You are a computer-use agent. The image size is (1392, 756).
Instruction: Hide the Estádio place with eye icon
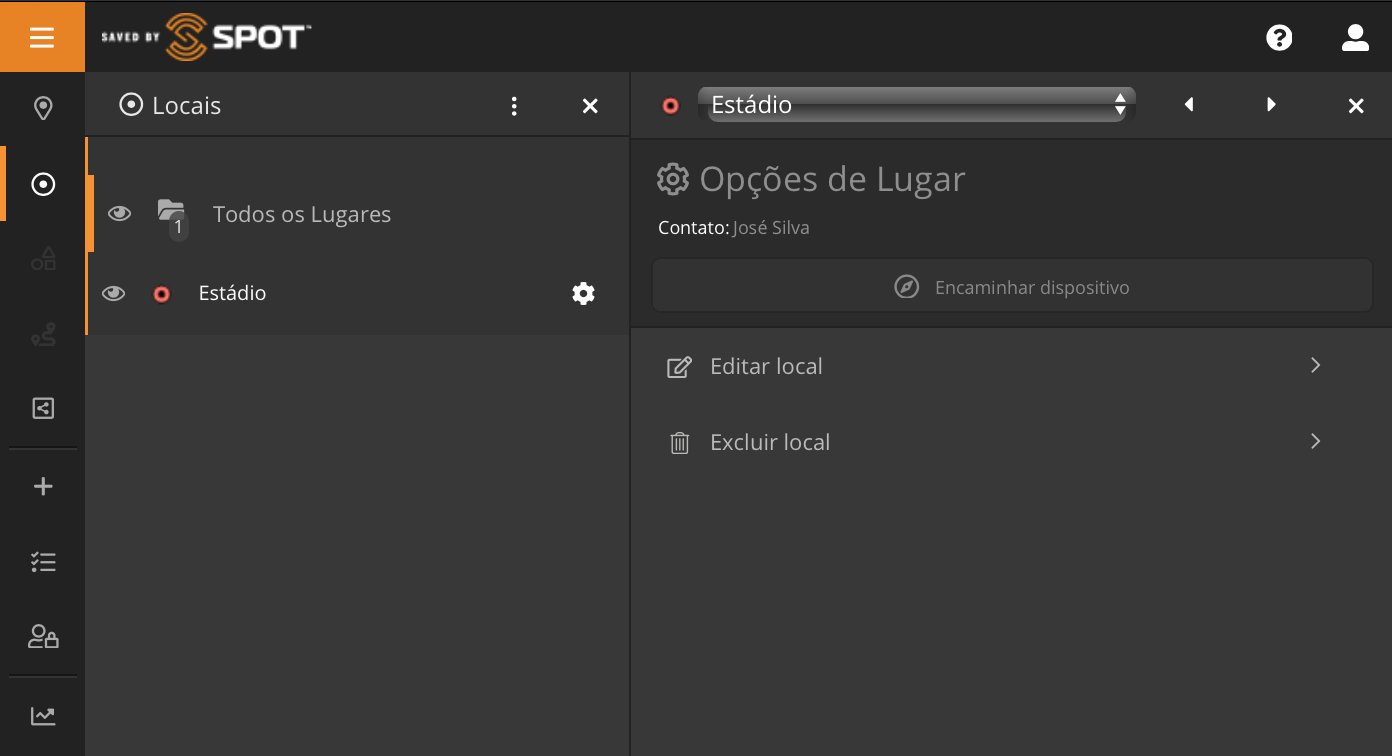[x=114, y=293]
